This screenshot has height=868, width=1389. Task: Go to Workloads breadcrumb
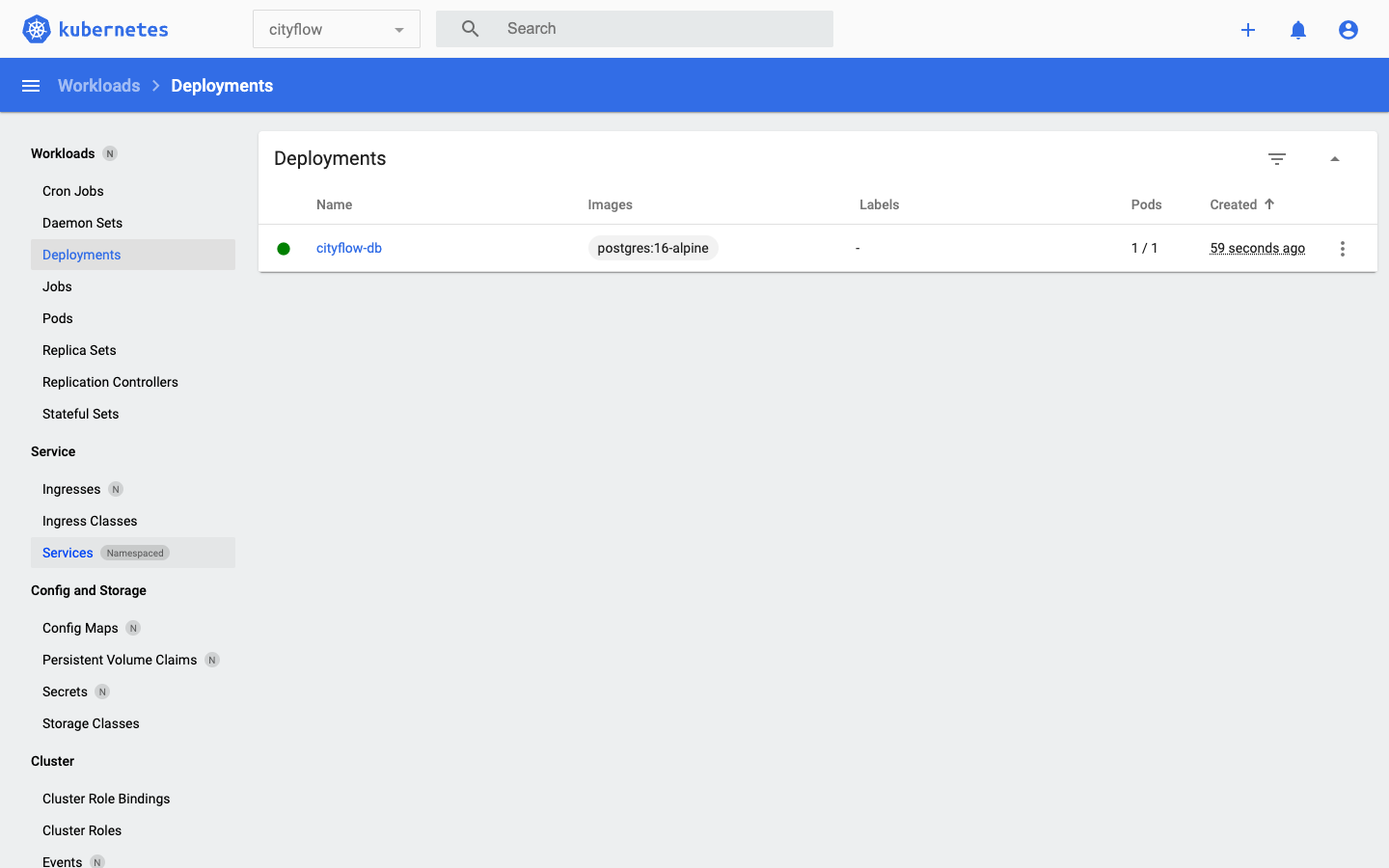[98, 86]
